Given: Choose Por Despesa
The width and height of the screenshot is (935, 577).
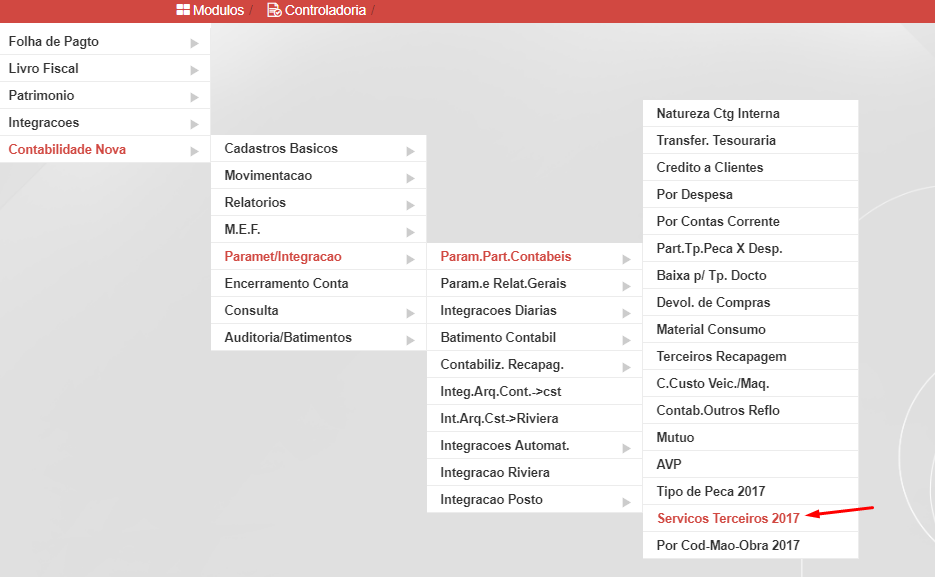Looking at the screenshot, I should point(750,194).
